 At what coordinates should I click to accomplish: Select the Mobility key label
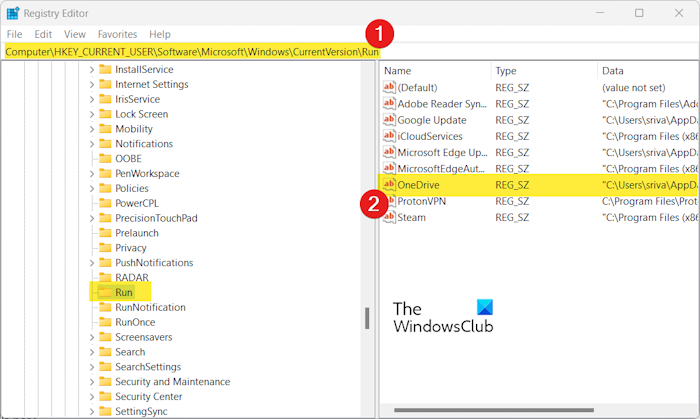[x=134, y=129]
